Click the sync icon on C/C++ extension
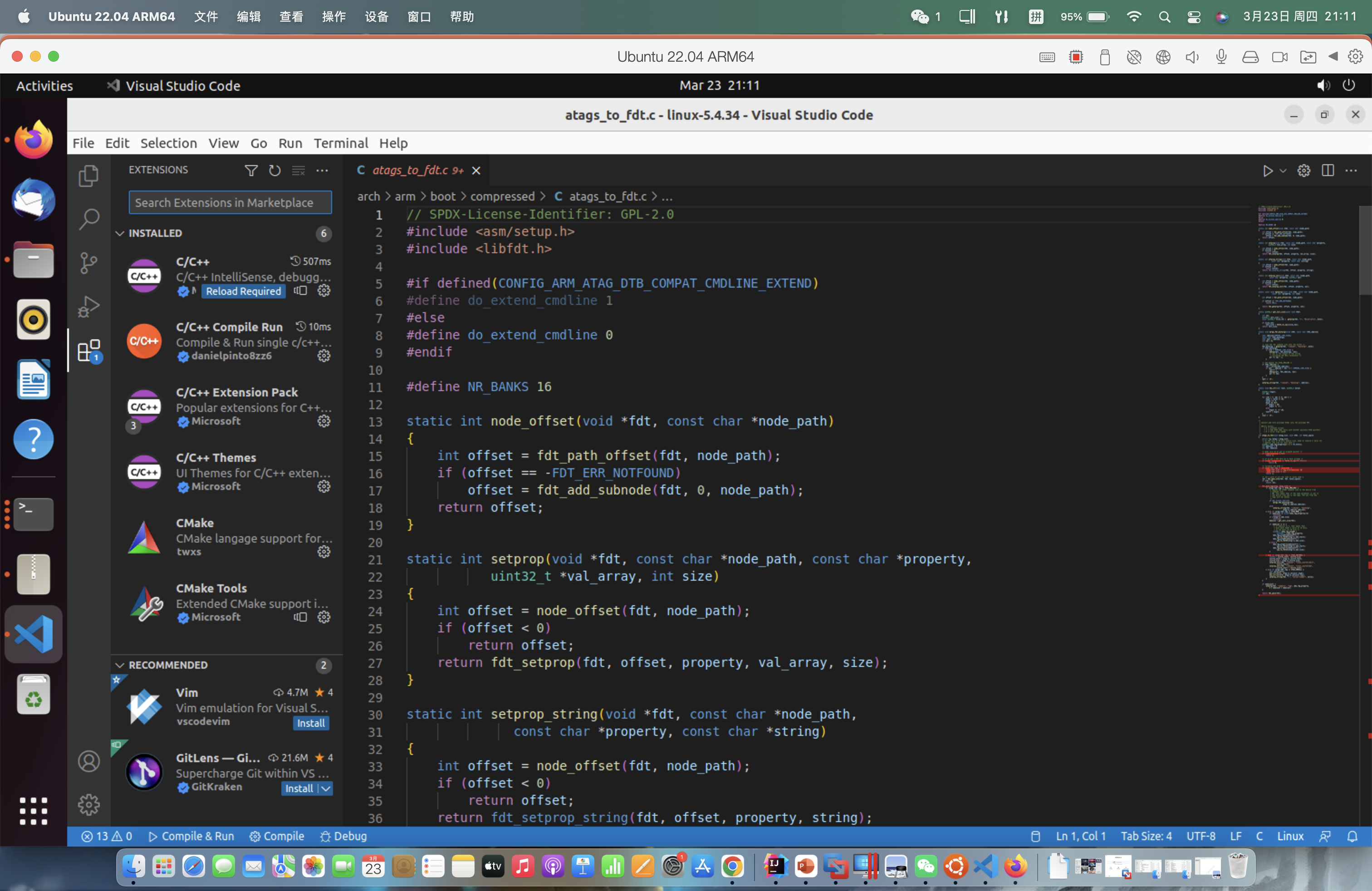The width and height of the screenshot is (1372, 891). click(x=300, y=290)
